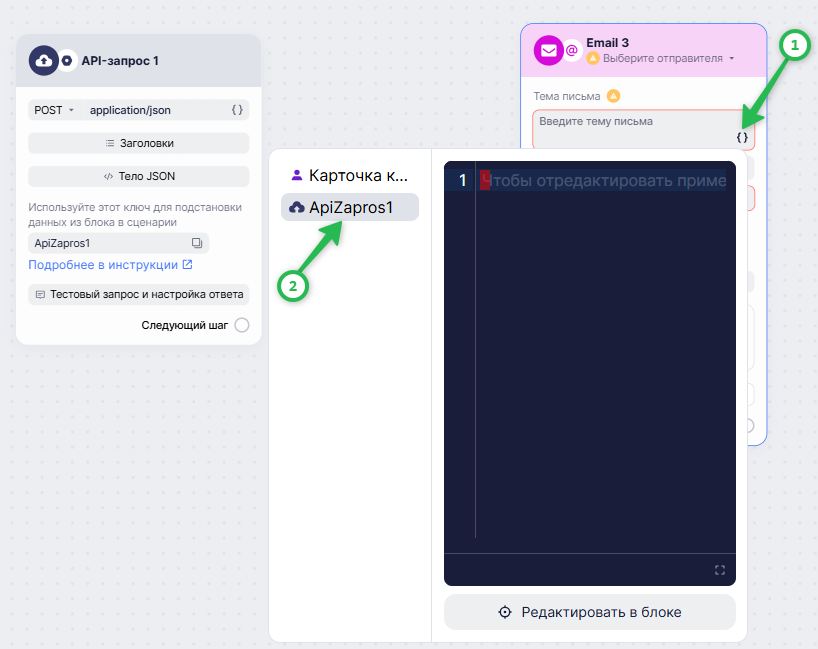Click the API request cloud upload icon
The width and height of the screenshot is (818, 649).
click(44, 61)
